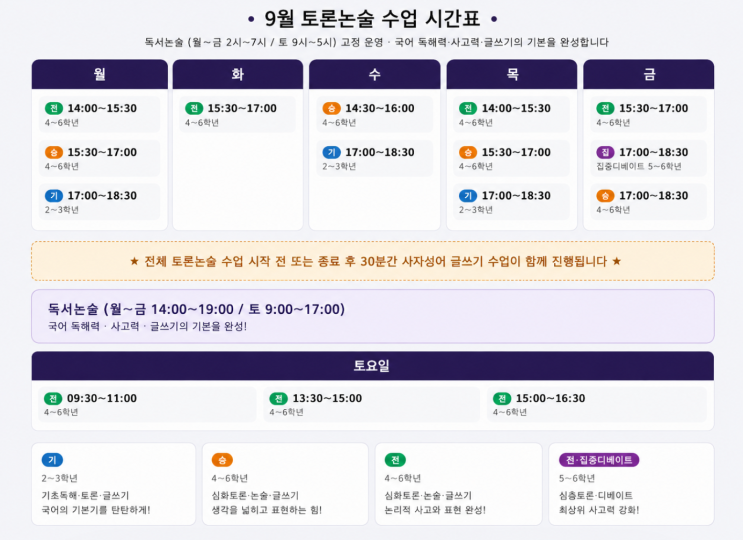This screenshot has height=540, width=743.
Task: Select the 월 day header
Action: click(x=100, y=74)
